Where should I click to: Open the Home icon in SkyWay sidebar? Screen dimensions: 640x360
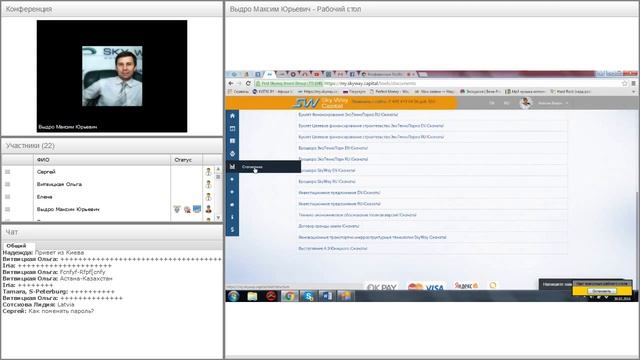click(x=232, y=116)
